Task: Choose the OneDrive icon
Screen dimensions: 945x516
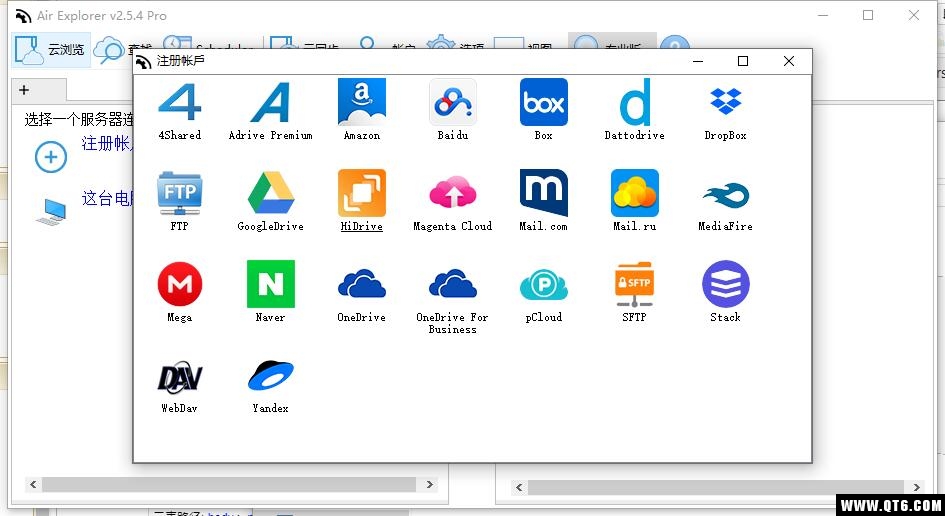Action: [362, 284]
